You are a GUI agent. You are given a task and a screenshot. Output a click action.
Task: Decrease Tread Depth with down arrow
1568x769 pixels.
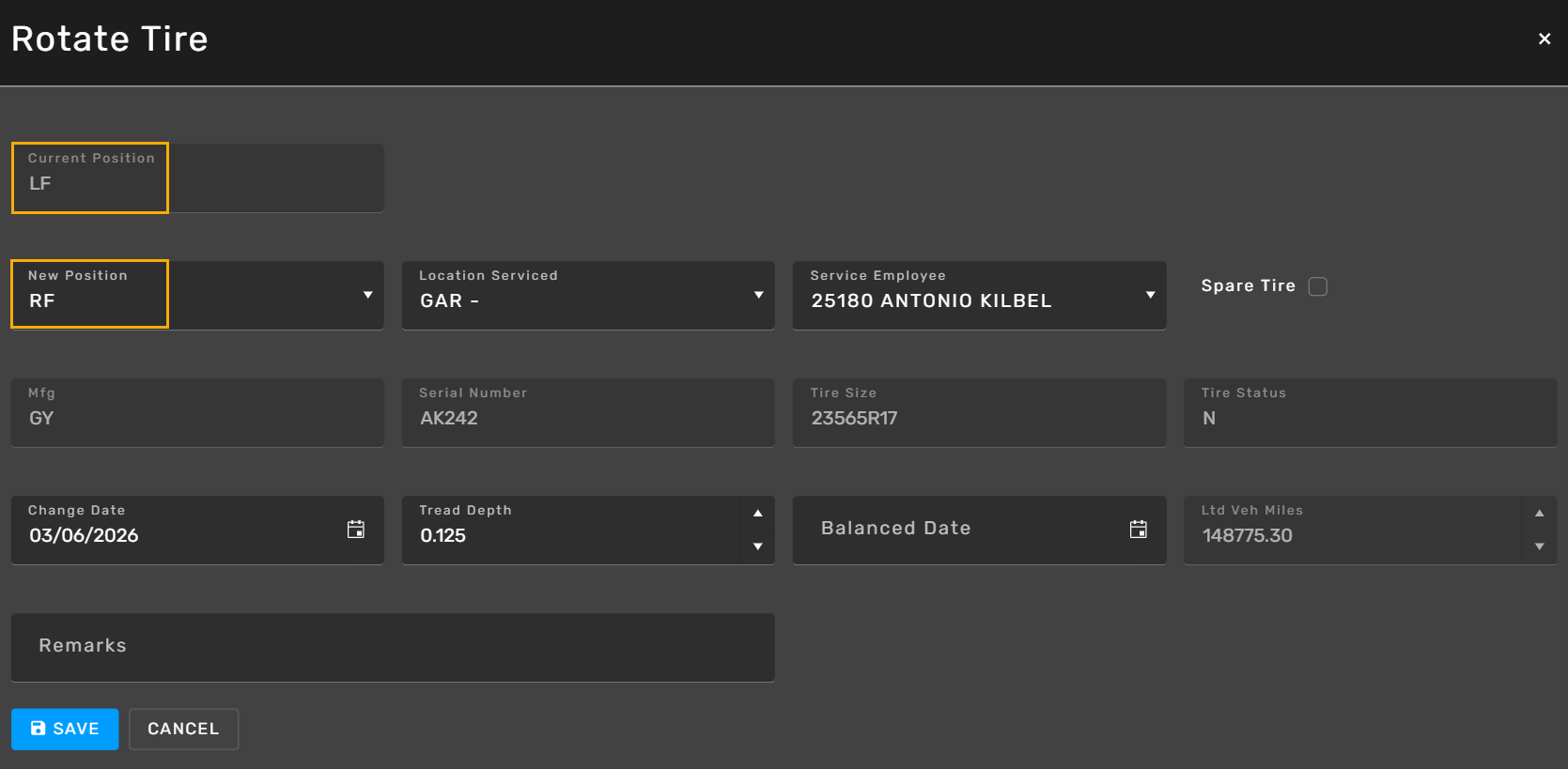[x=757, y=546]
